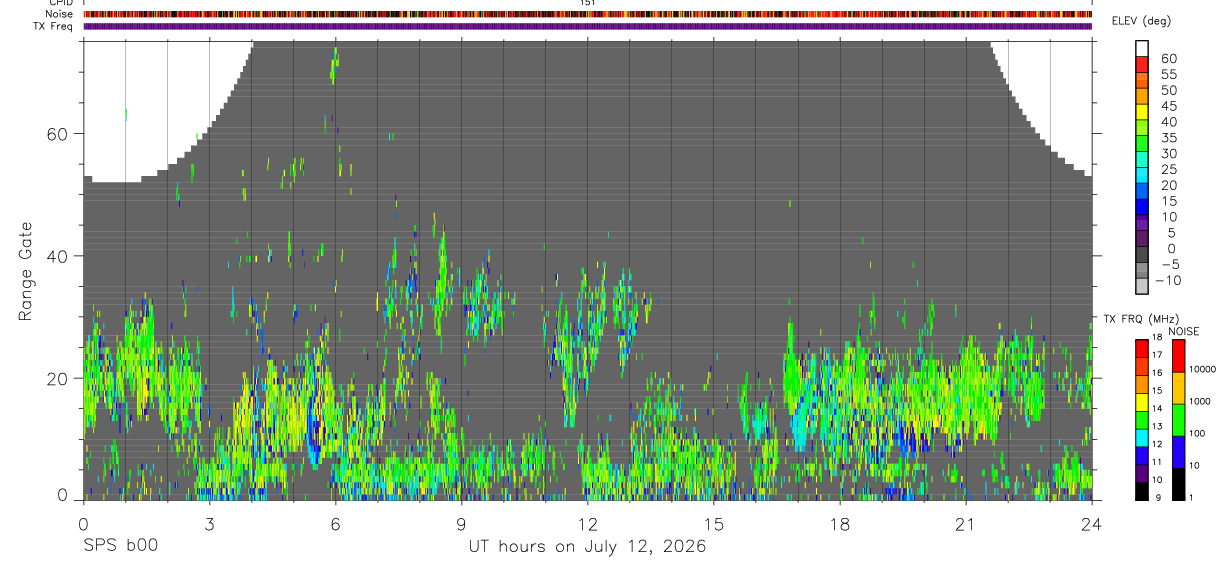
Task: Click the Noise strip at top
Action: click(x=587, y=15)
